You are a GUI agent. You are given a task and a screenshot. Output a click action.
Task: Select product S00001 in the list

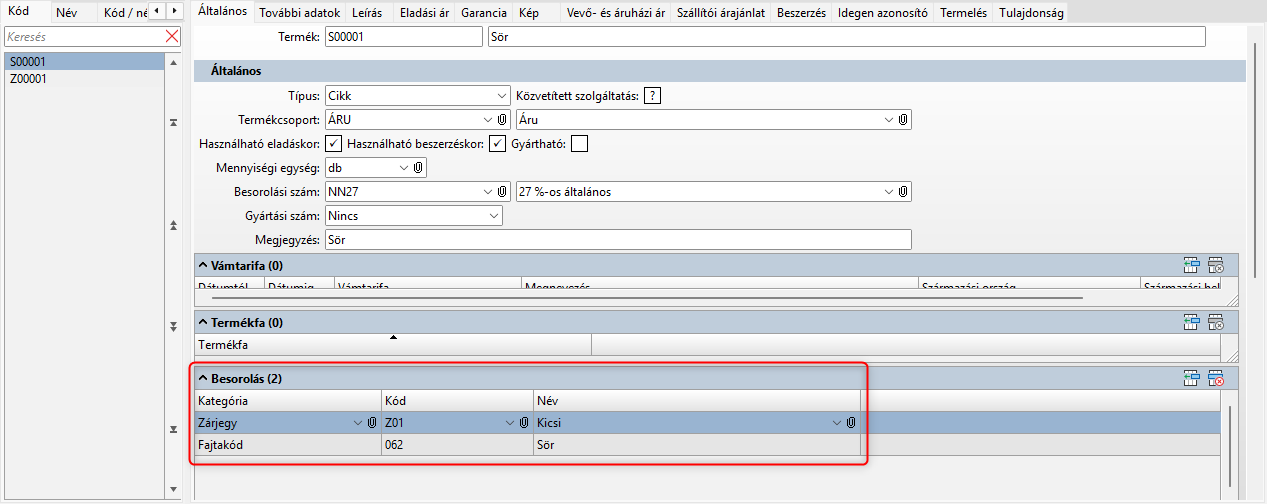pos(82,62)
